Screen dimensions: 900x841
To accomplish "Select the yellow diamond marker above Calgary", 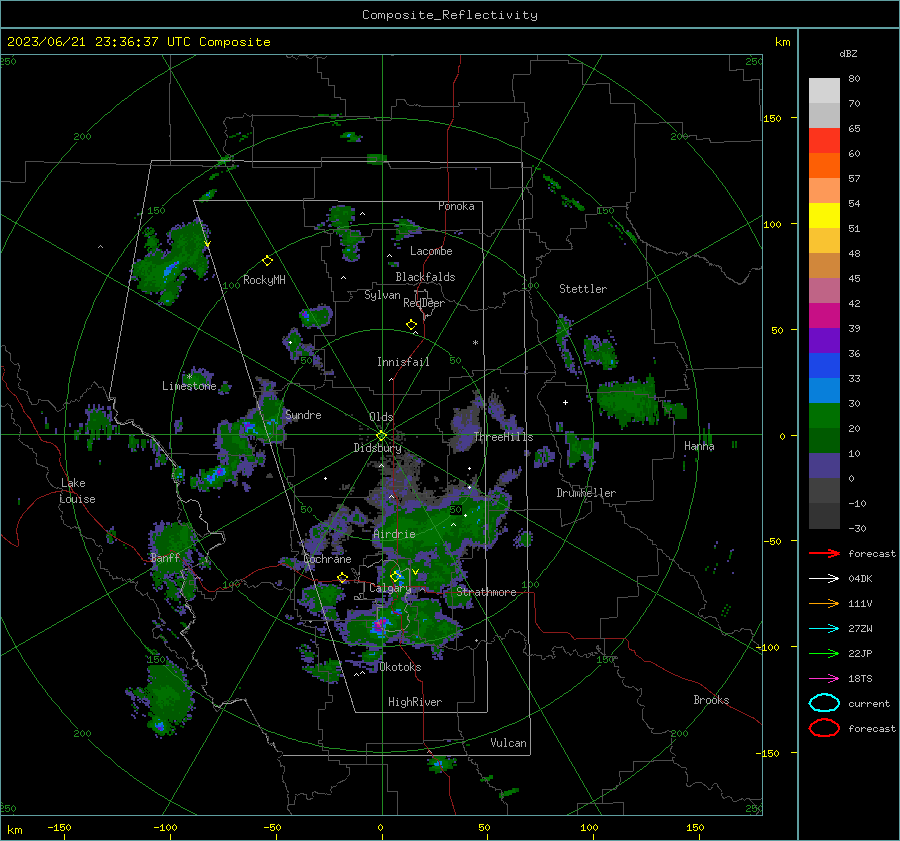I will tap(395, 576).
